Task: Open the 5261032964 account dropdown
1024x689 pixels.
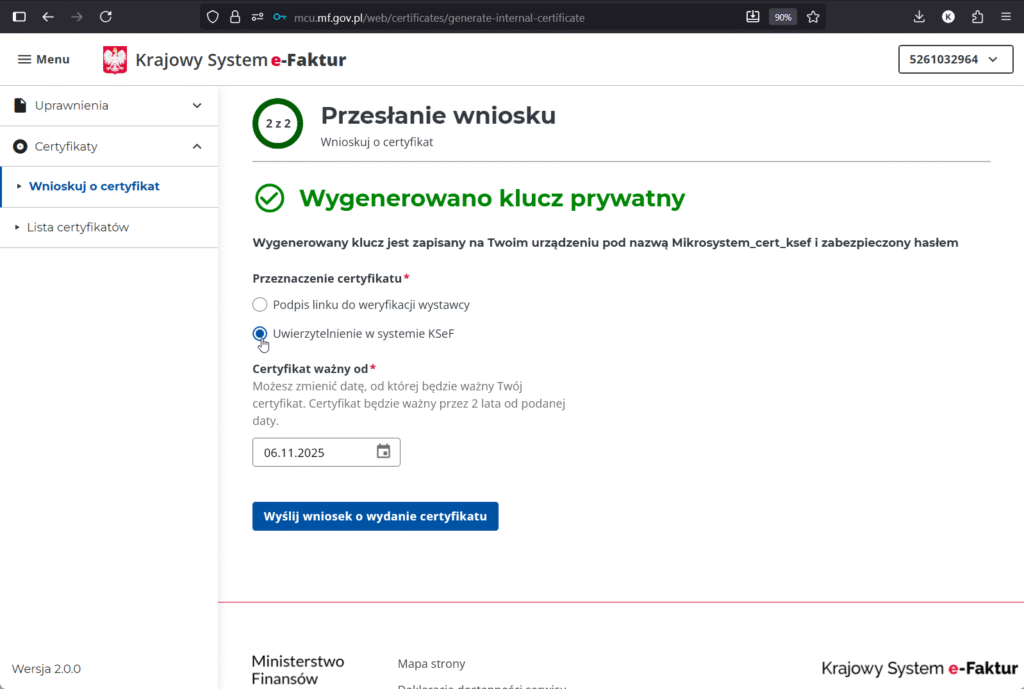Action: 954,60
